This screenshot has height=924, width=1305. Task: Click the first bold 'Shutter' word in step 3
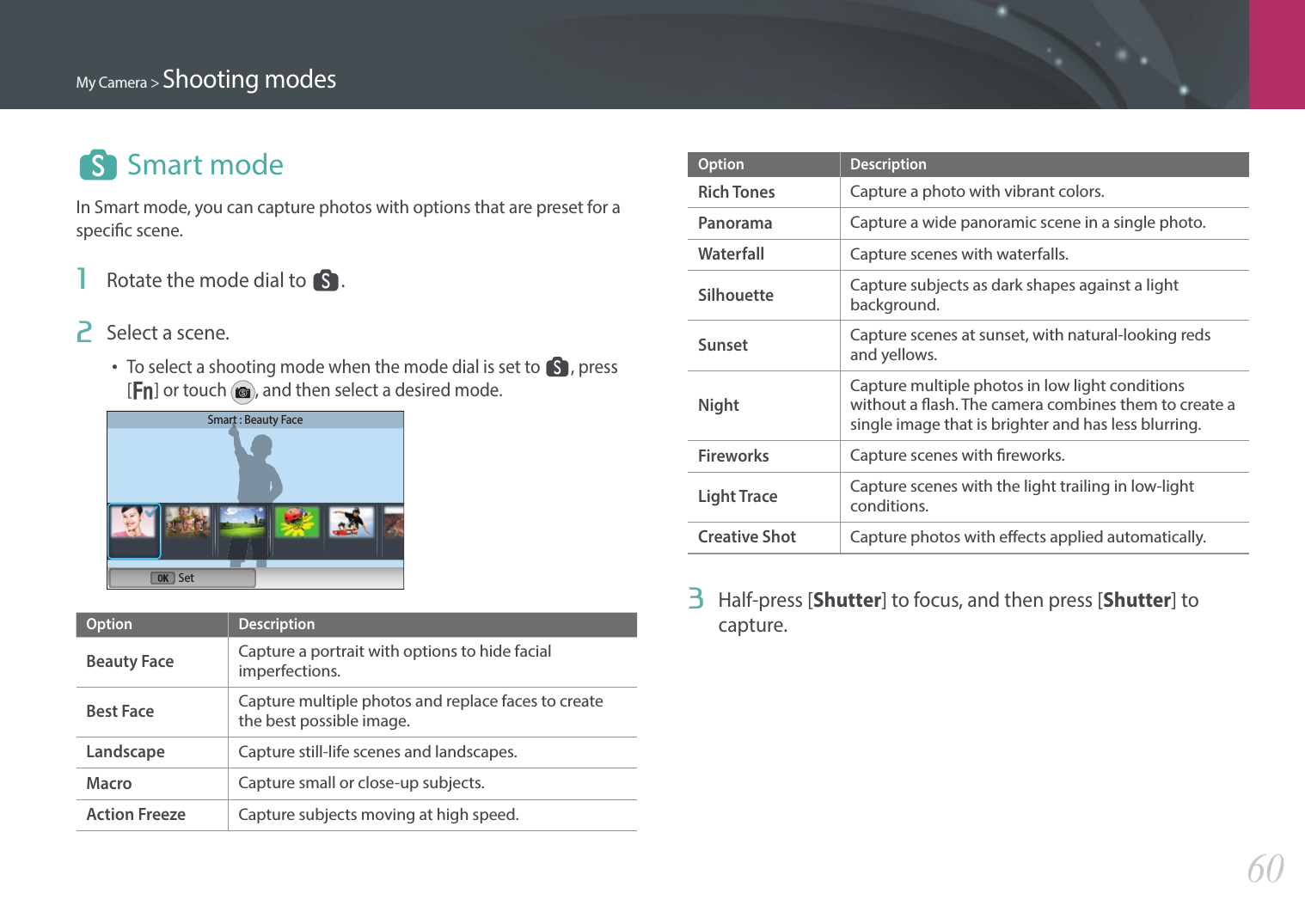pyautogui.click(x=848, y=601)
